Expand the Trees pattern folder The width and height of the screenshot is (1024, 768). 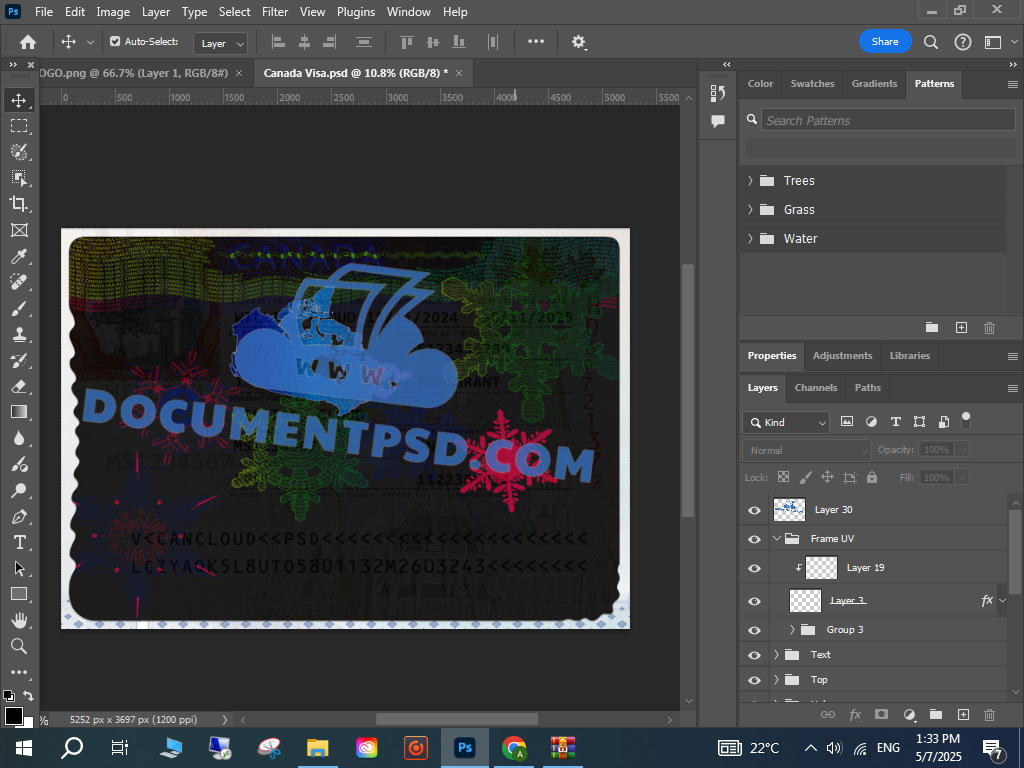[750, 181]
